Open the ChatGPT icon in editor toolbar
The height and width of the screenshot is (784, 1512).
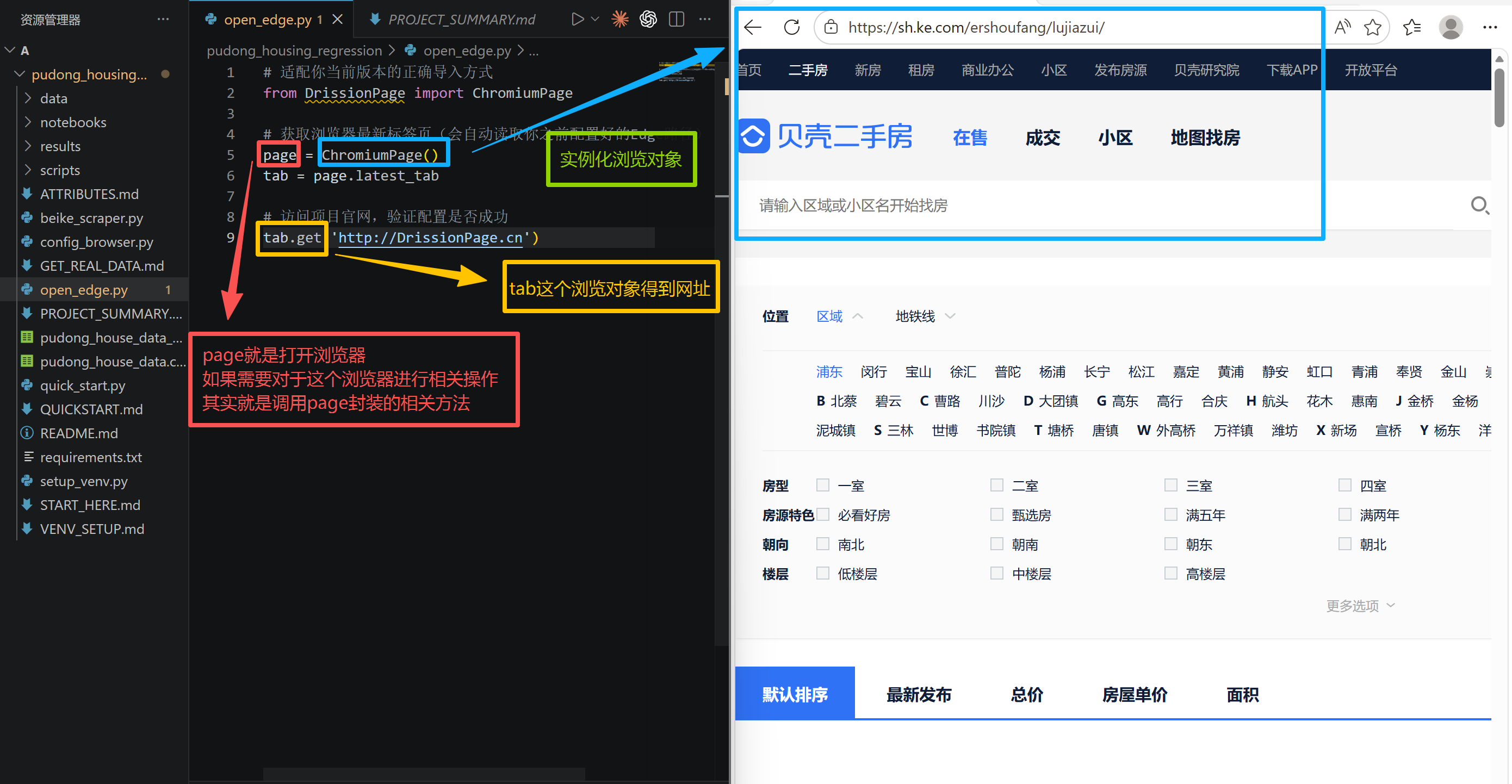(648, 20)
